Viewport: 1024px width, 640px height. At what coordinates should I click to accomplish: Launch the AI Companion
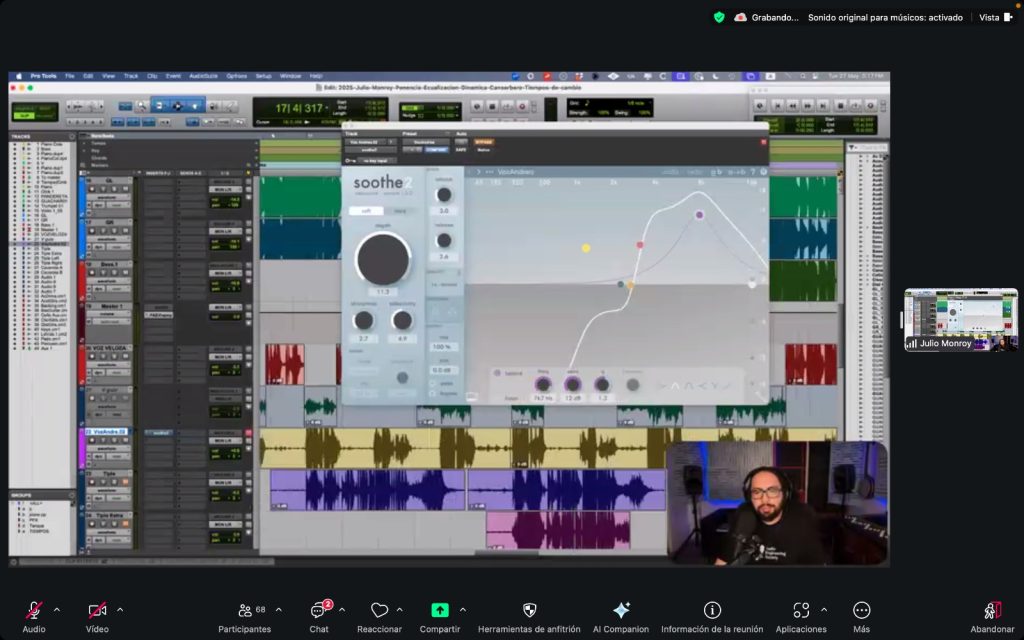621,611
